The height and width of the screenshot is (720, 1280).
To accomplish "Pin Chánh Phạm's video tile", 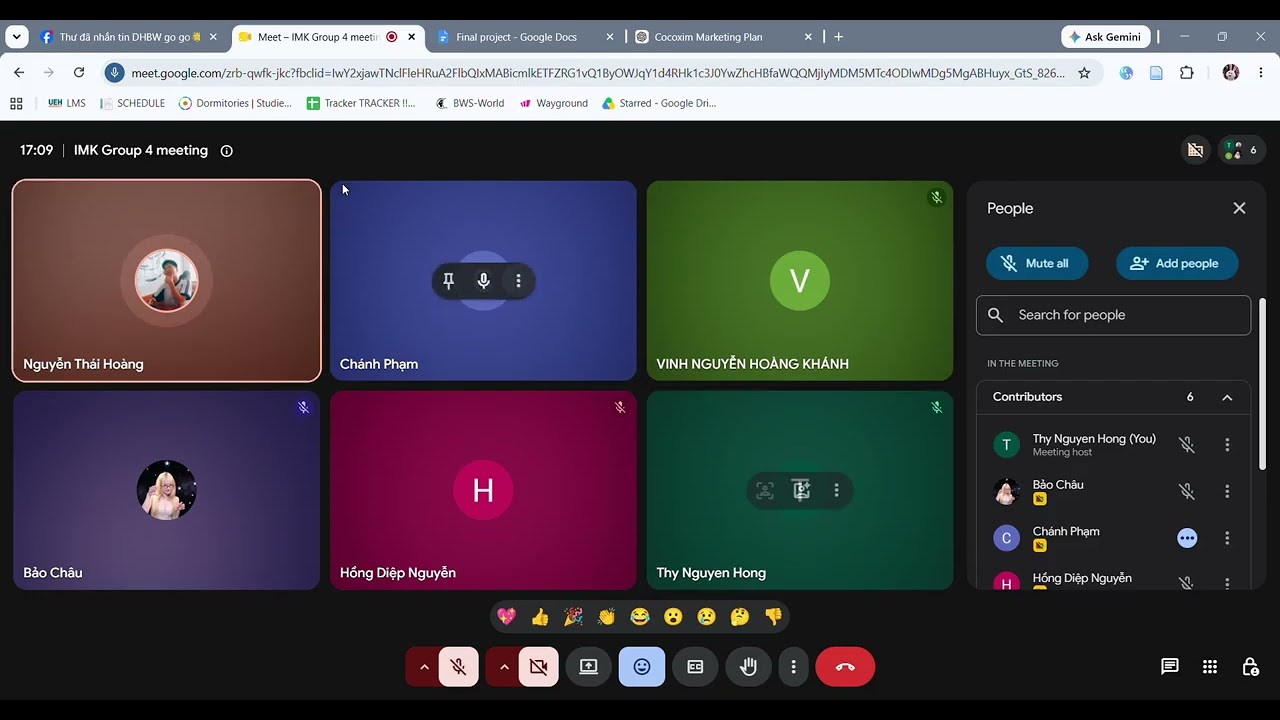I will [449, 281].
